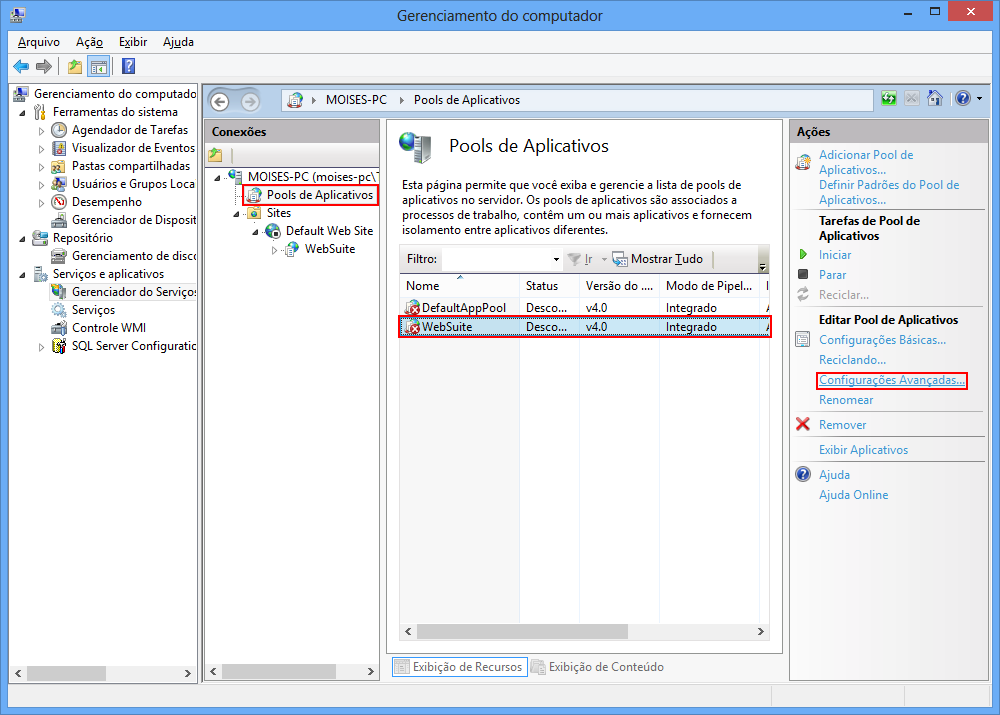Open the Filtro dropdown arrow
This screenshot has width=1000, height=715.
click(556, 259)
